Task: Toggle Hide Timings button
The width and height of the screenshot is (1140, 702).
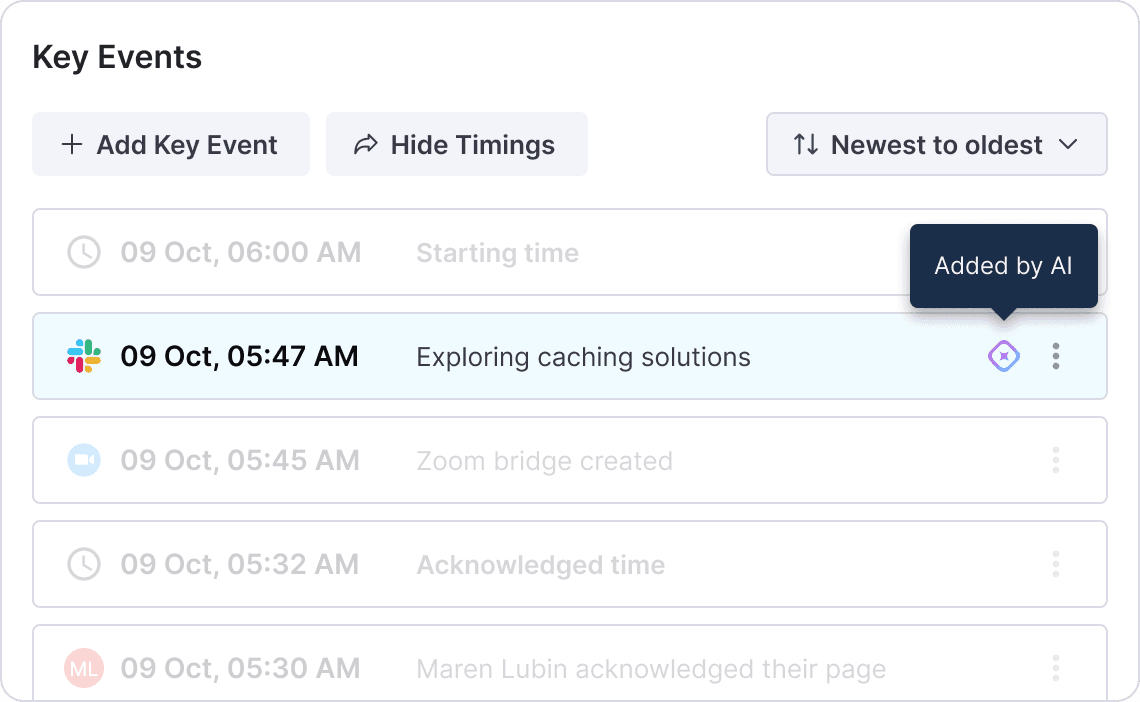Action: [x=457, y=144]
